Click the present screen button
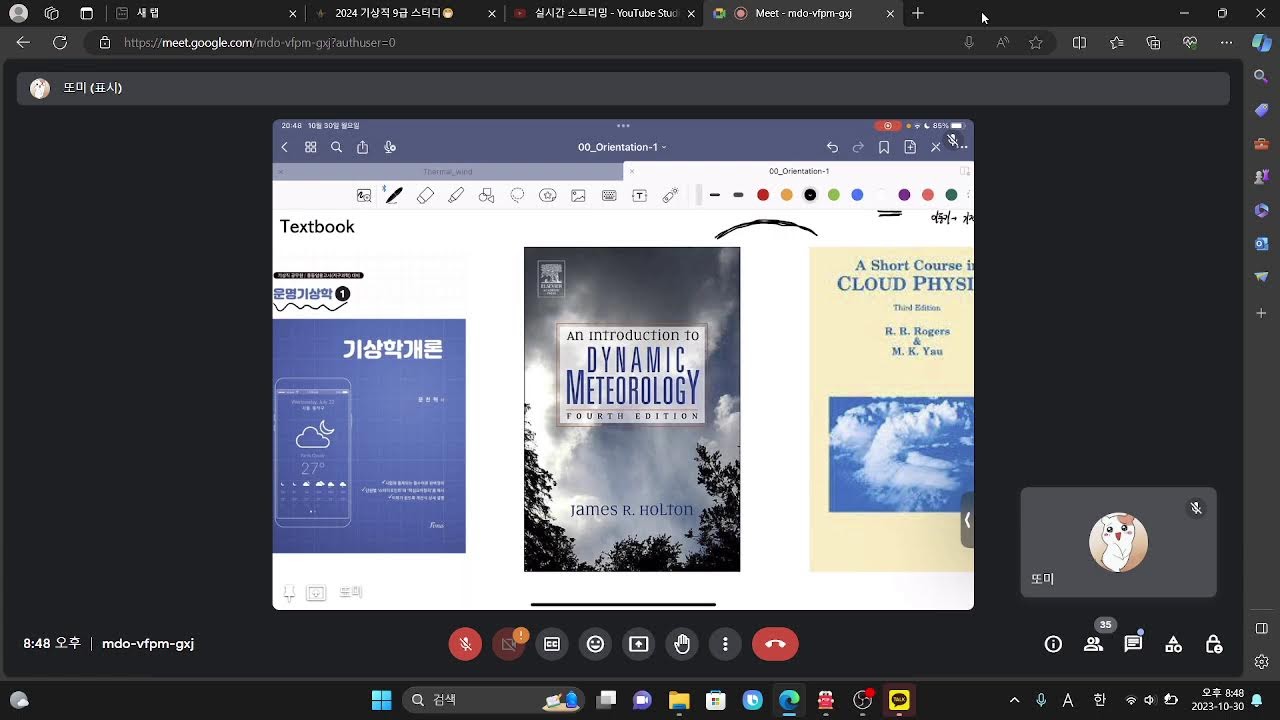The image size is (1280, 720). click(638, 644)
